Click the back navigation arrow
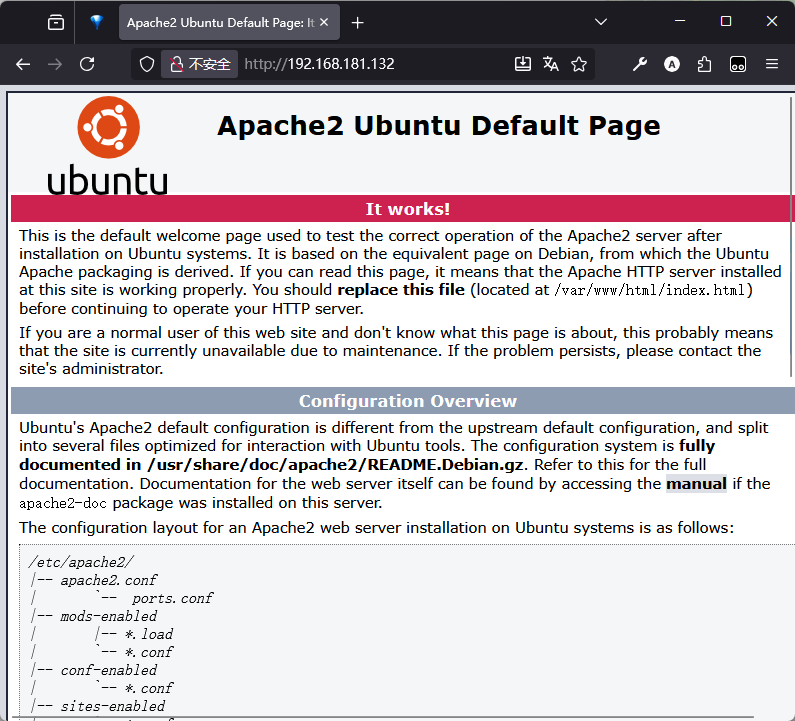This screenshot has height=721, width=795. pos(23,64)
